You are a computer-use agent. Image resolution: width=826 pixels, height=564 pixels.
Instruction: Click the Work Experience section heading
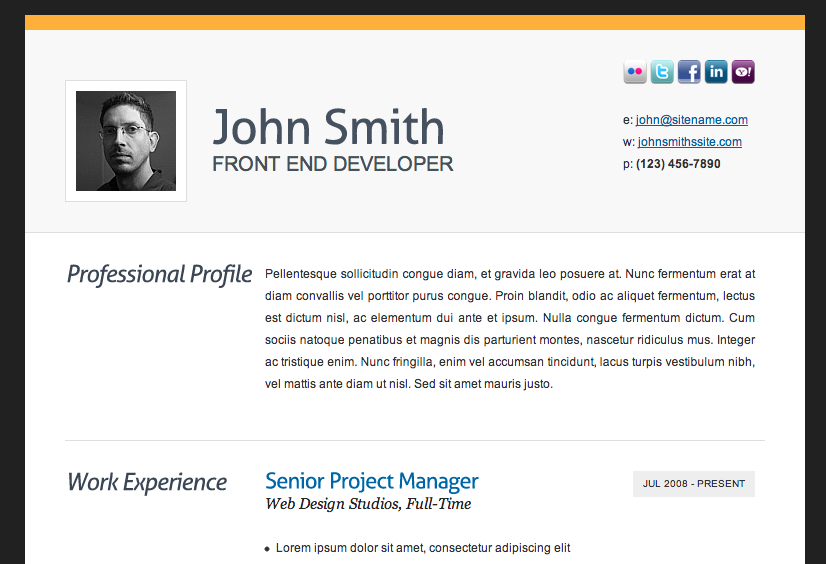[147, 482]
